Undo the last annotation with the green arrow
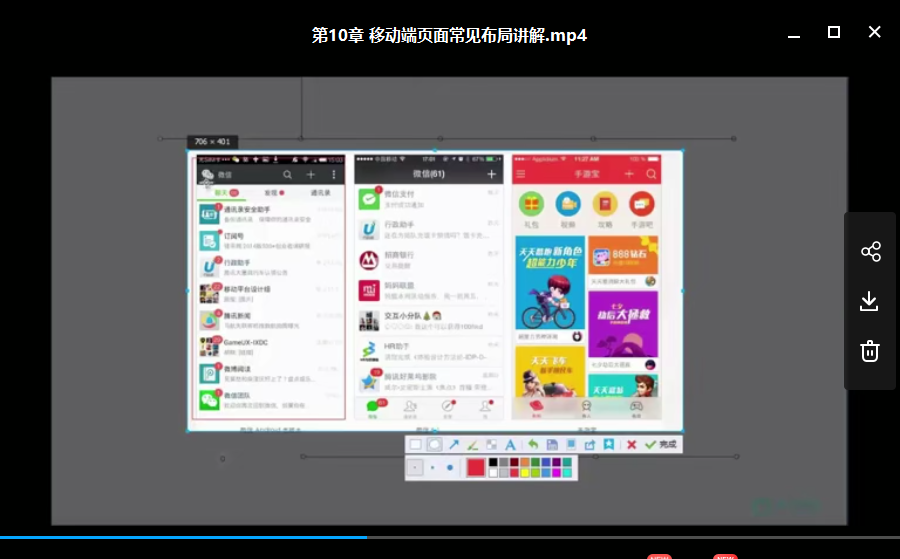This screenshot has height=559, width=900. [x=533, y=445]
